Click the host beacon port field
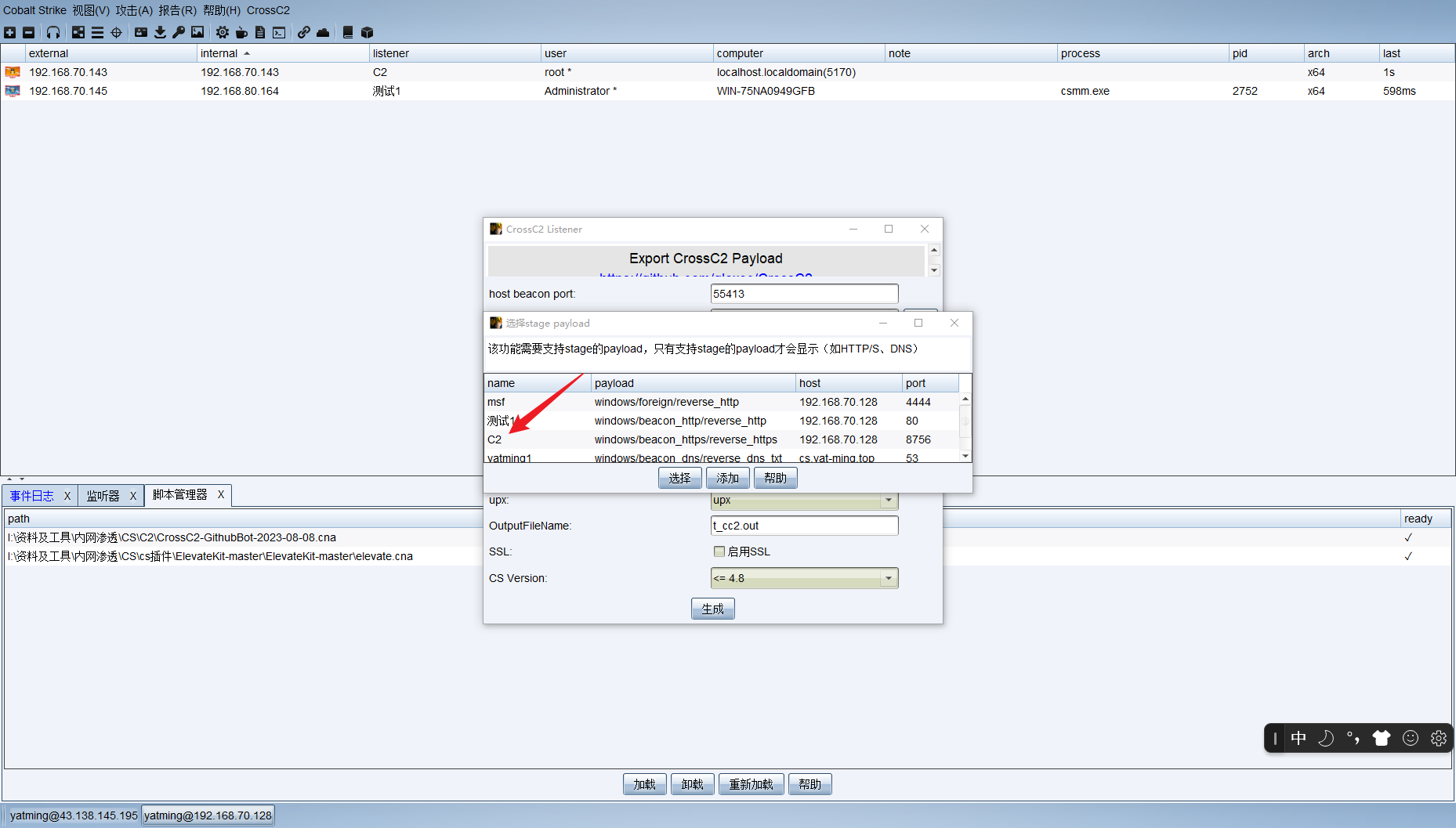 (804, 294)
